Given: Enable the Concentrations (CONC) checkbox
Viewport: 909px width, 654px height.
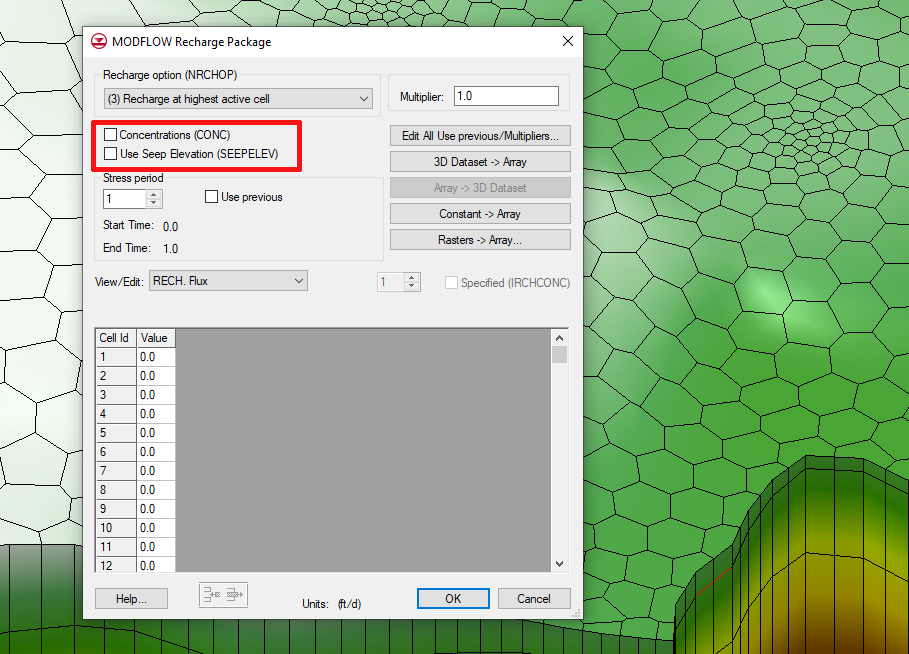Looking at the screenshot, I should point(111,135).
